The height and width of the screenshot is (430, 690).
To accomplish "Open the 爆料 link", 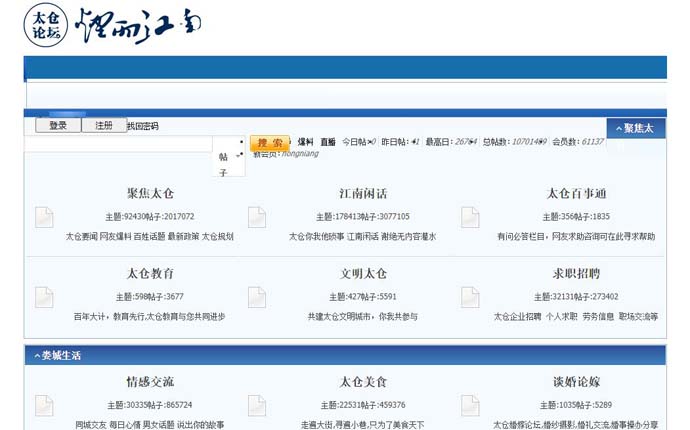I will pos(305,142).
